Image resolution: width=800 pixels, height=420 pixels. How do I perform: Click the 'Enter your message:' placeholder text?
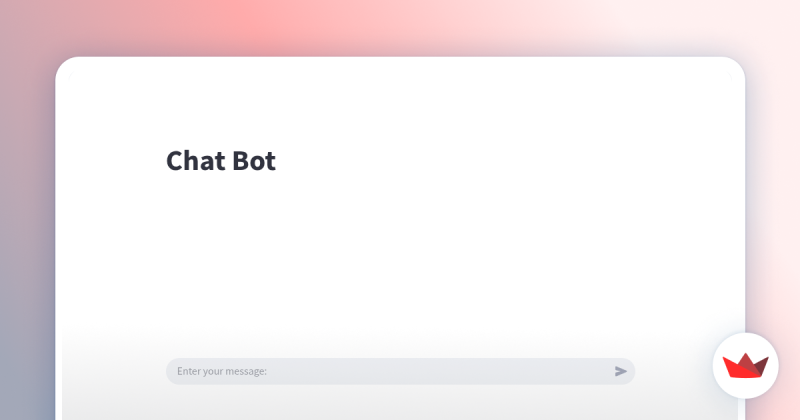click(222, 372)
